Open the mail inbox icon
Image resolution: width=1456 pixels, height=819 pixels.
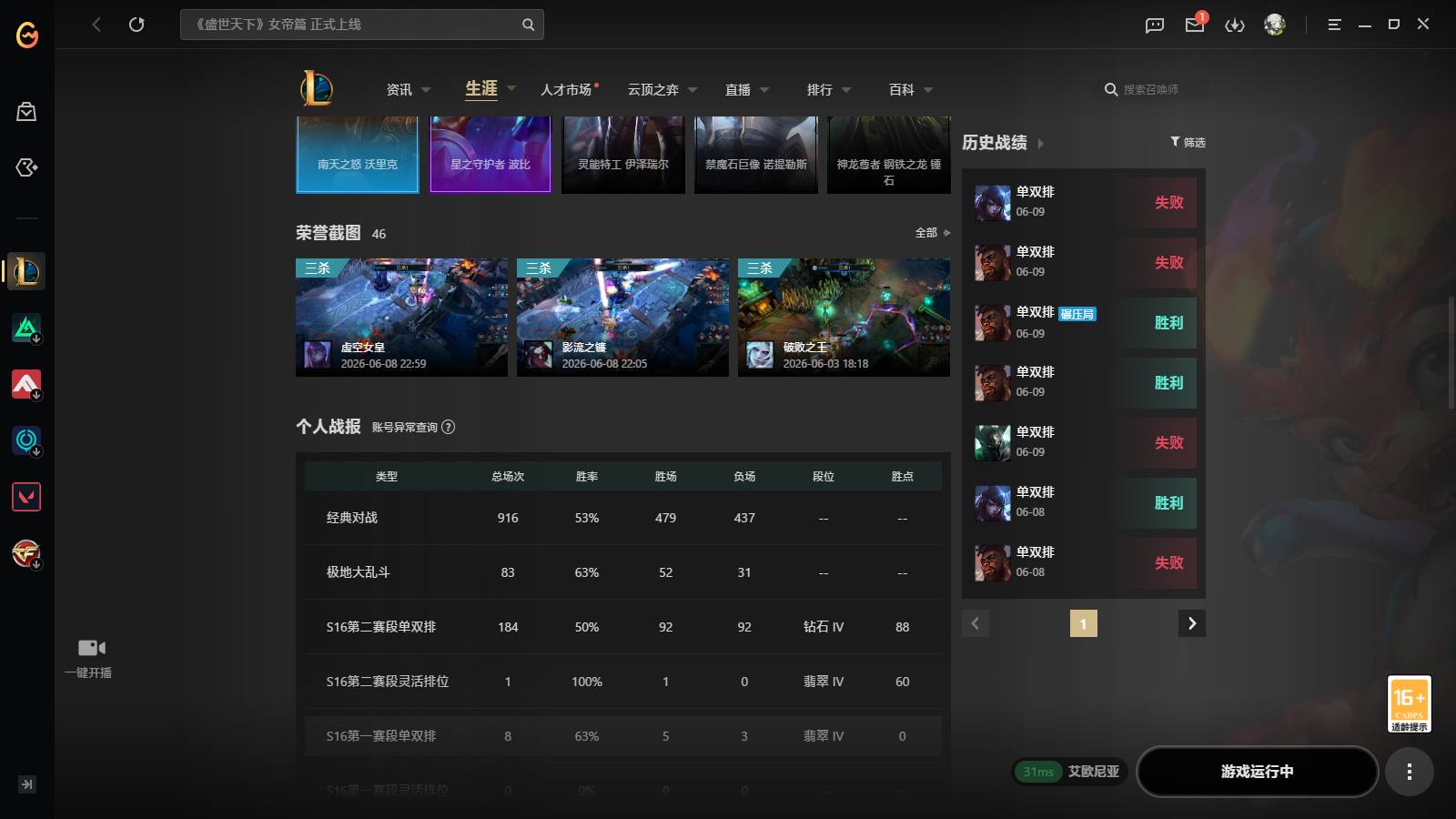pyautogui.click(x=1195, y=25)
